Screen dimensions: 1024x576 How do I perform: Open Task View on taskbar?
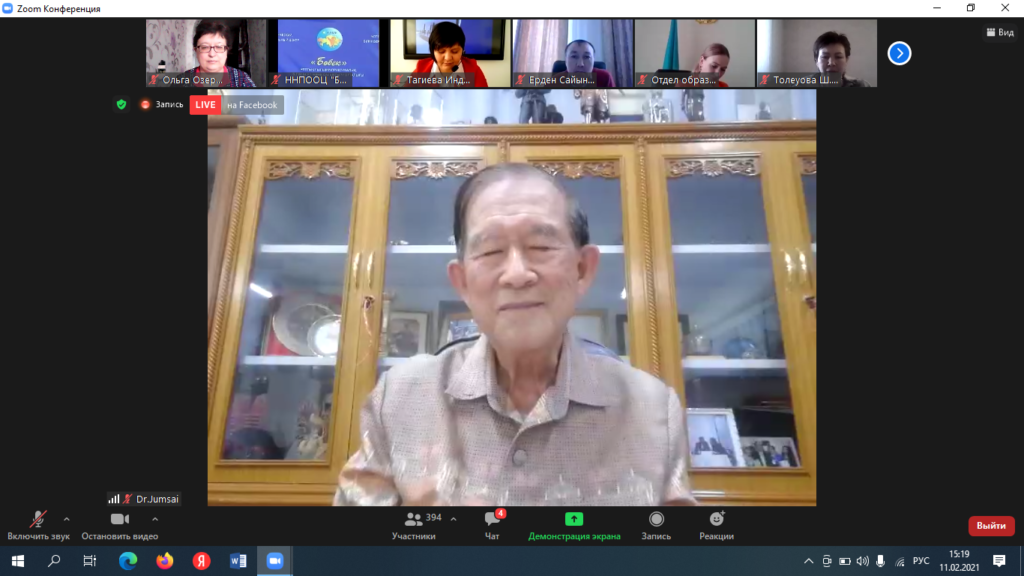click(x=89, y=561)
